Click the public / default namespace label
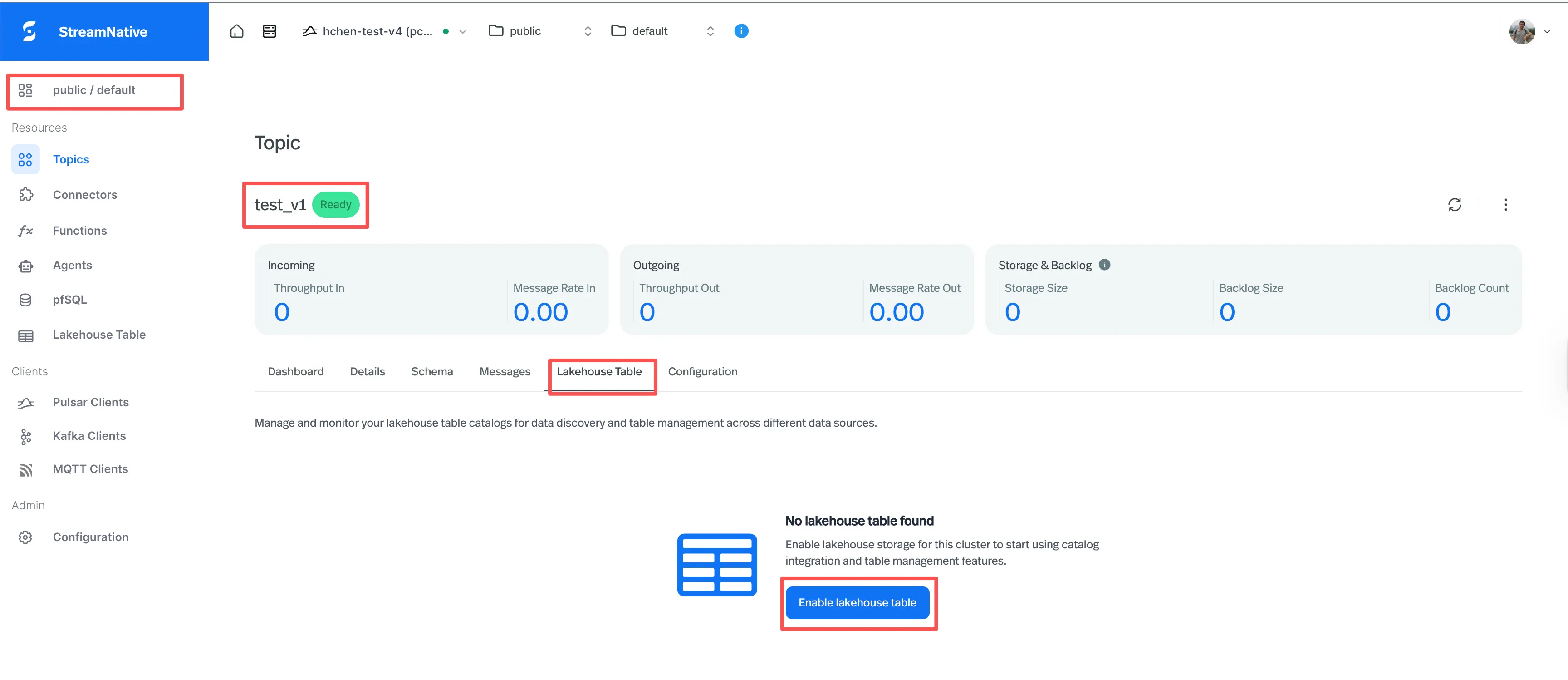 pos(94,90)
